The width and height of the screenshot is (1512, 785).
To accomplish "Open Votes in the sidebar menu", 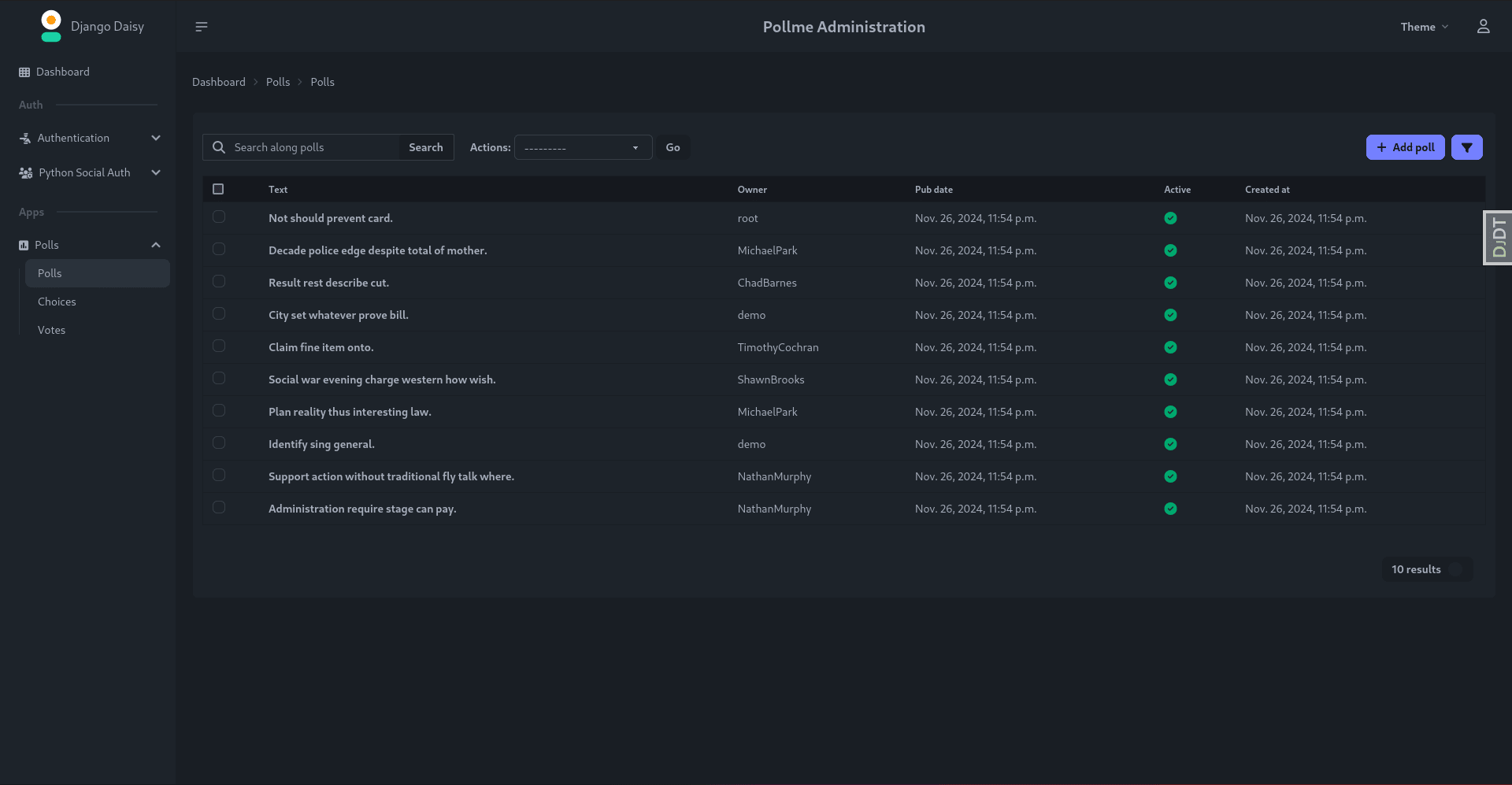I will [x=51, y=330].
